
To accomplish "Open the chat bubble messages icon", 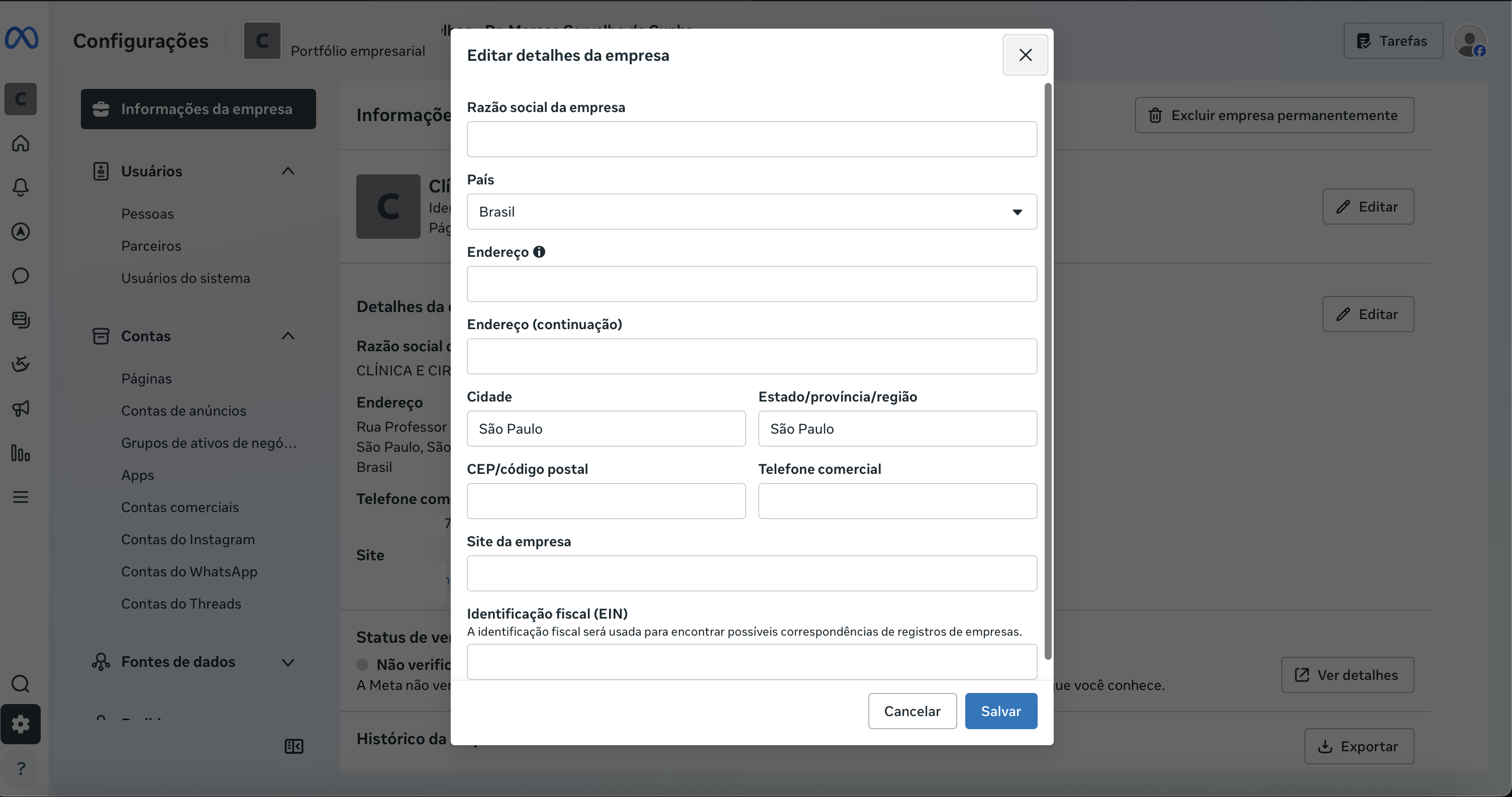I will (x=21, y=276).
